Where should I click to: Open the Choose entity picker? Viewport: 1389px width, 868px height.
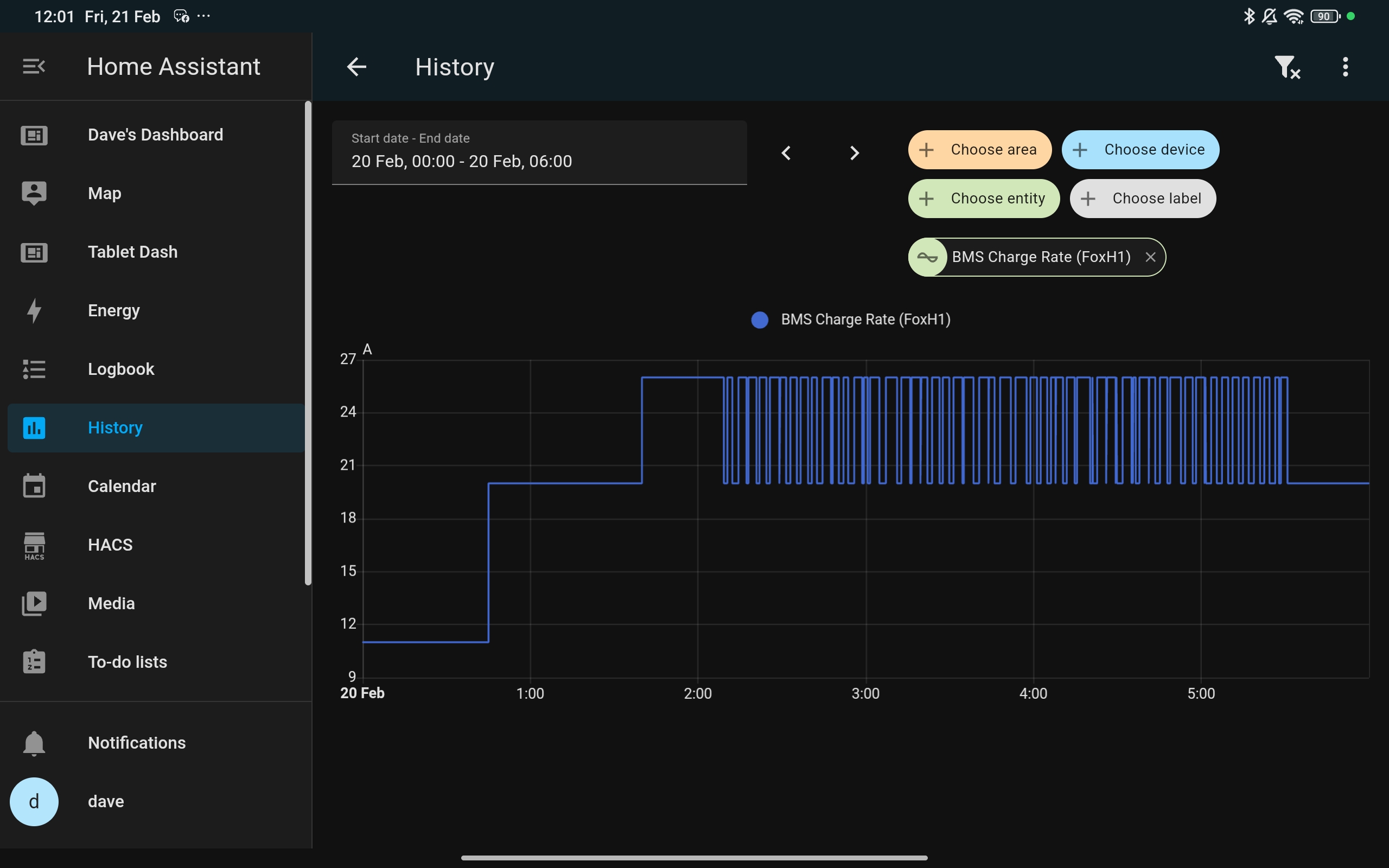pyautogui.click(x=983, y=199)
